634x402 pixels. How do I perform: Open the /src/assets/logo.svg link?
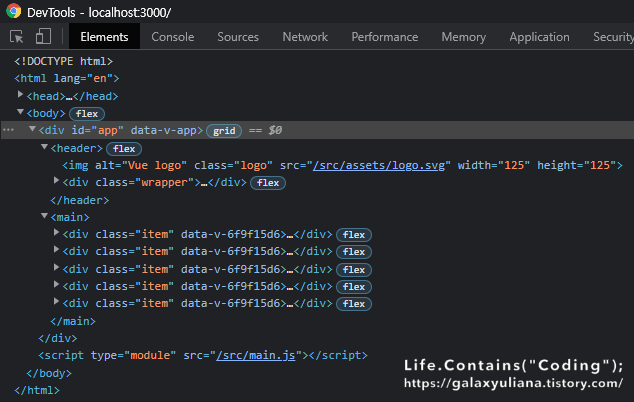coord(378,165)
